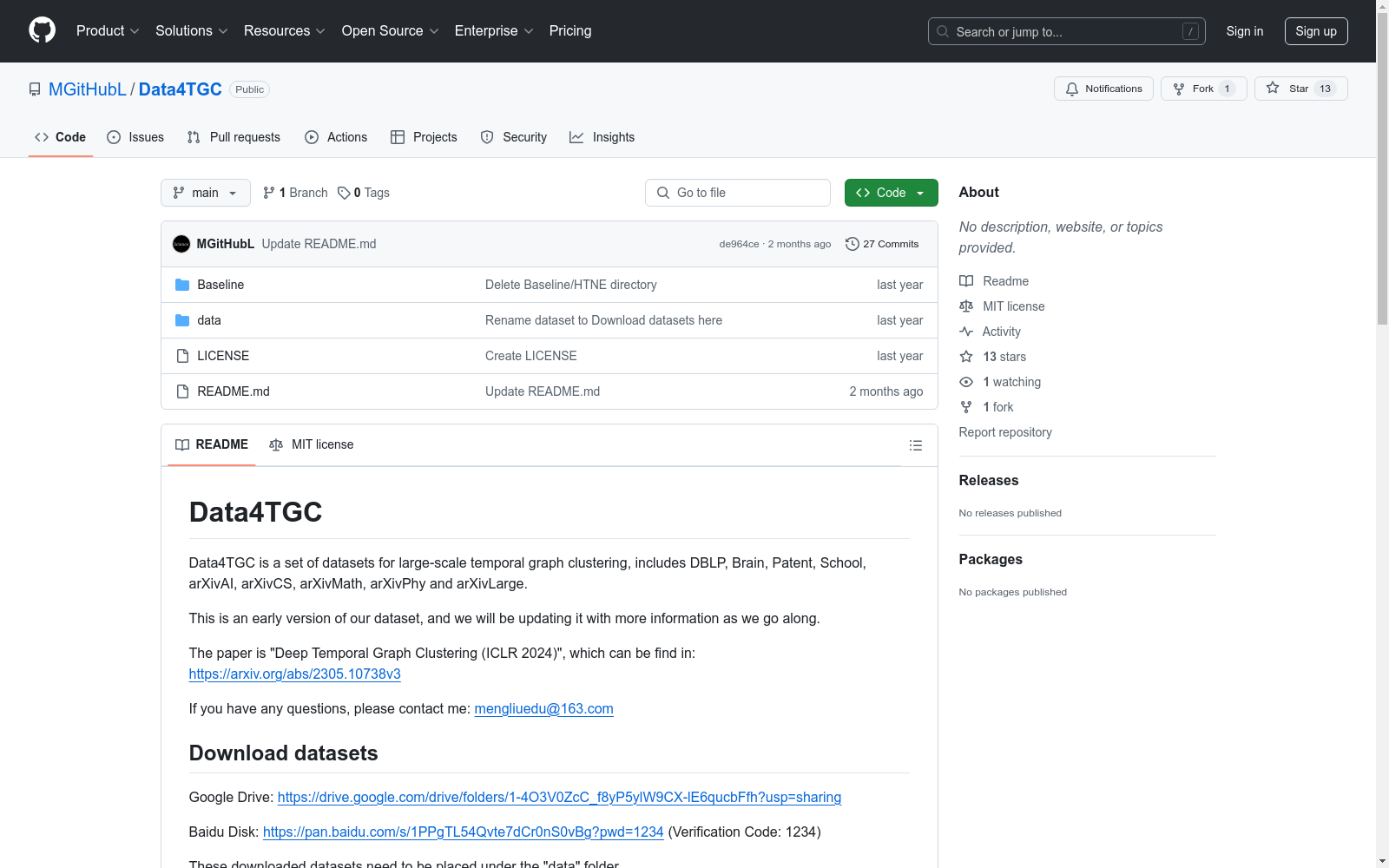Click the Sign up button
The image size is (1389, 868).
[x=1316, y=31]
